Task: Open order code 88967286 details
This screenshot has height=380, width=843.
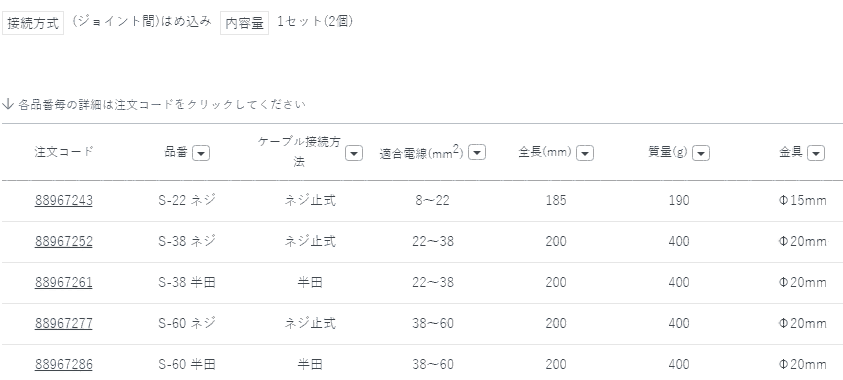Action: coord(63,364)
